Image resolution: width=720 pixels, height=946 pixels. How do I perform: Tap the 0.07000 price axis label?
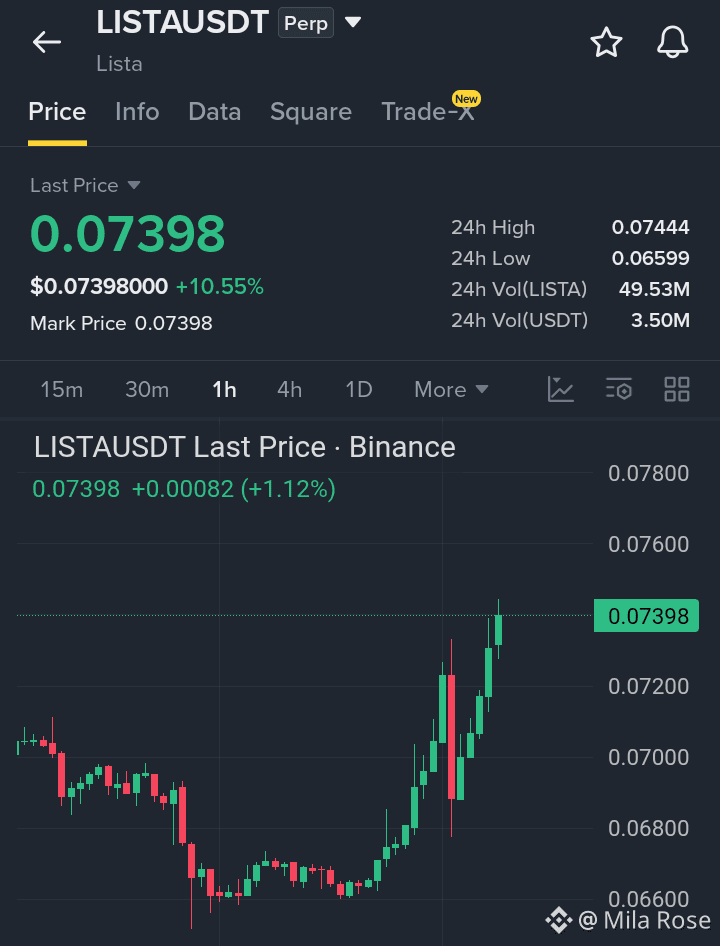tap(649, 757)
